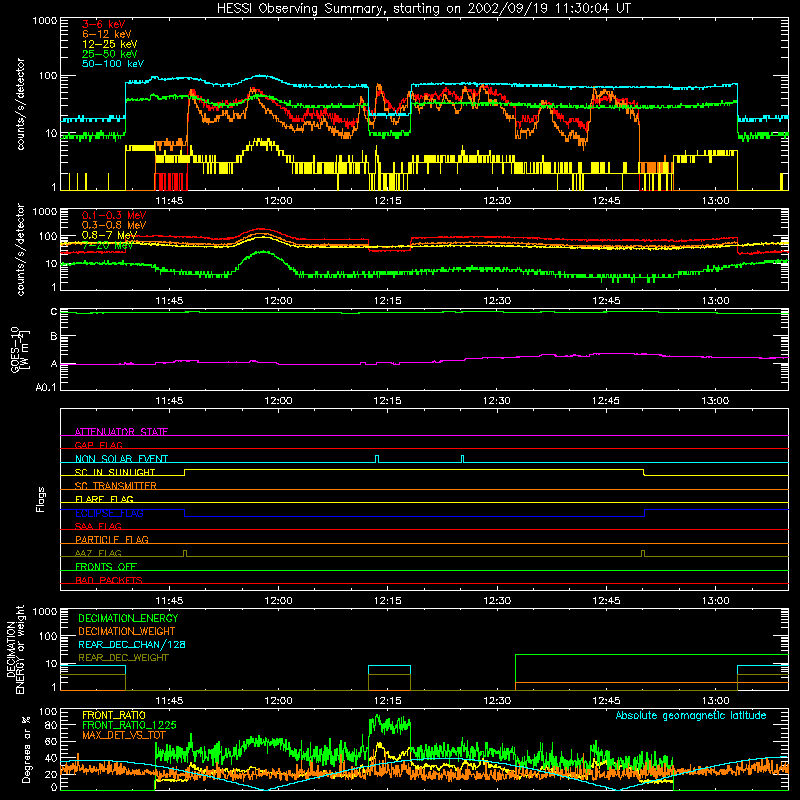This screenshot has width=800, height=800.
Task: Click the ECLIPSE_FLAG rising step near 12:50
Action: pos(644,513)
